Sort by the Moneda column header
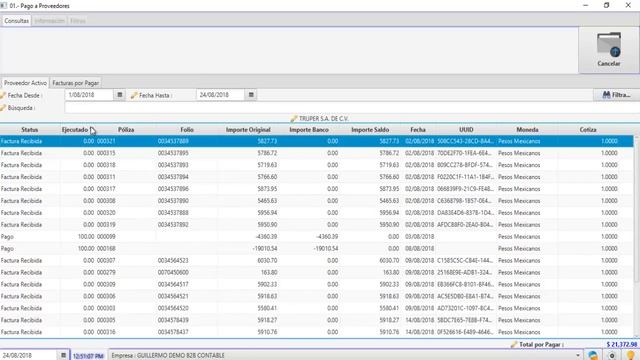 click(x=527, y=130)
